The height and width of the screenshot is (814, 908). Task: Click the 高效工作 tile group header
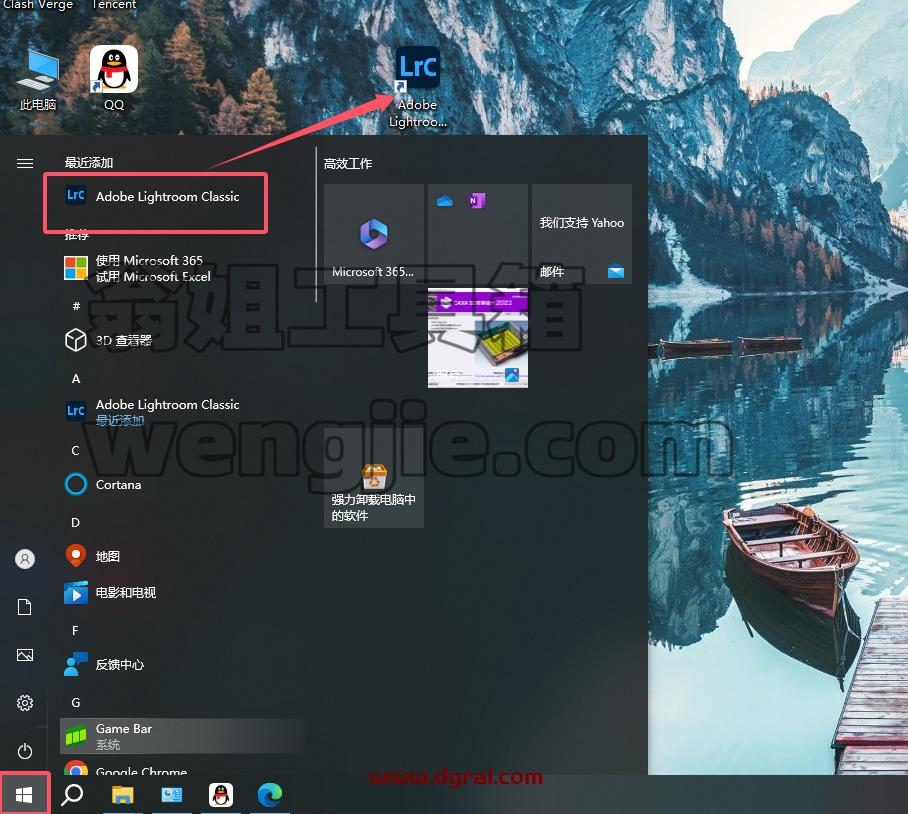click(348, 164)
